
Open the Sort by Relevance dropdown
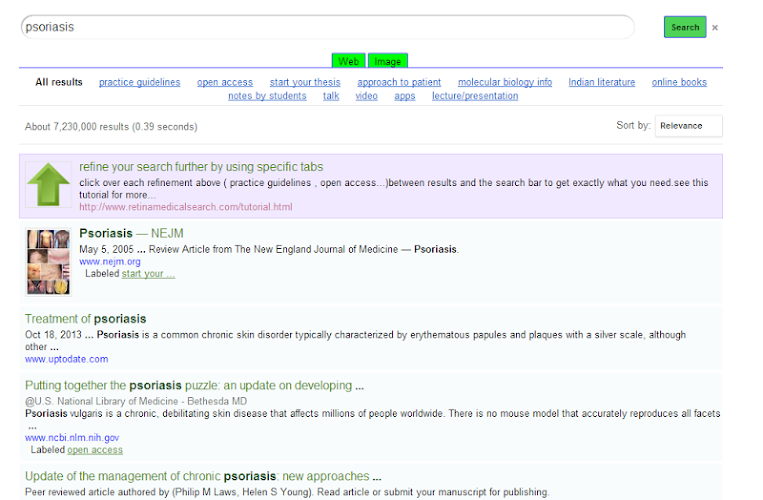click(x=688, y=126)
